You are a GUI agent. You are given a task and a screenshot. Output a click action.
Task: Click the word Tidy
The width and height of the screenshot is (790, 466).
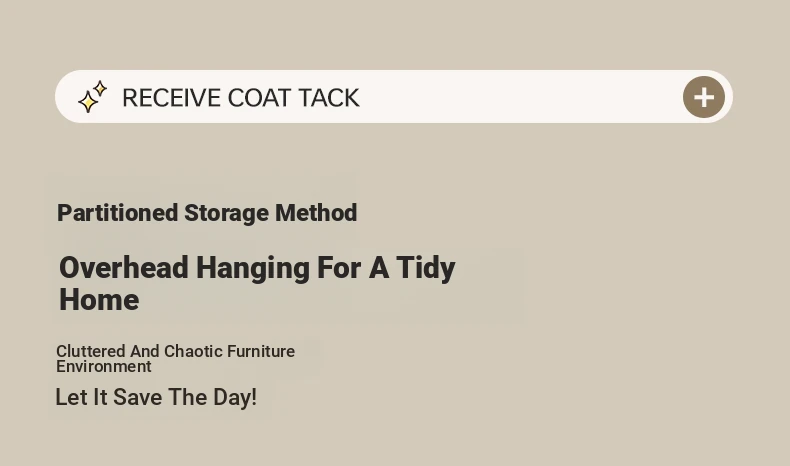(425, 268)
